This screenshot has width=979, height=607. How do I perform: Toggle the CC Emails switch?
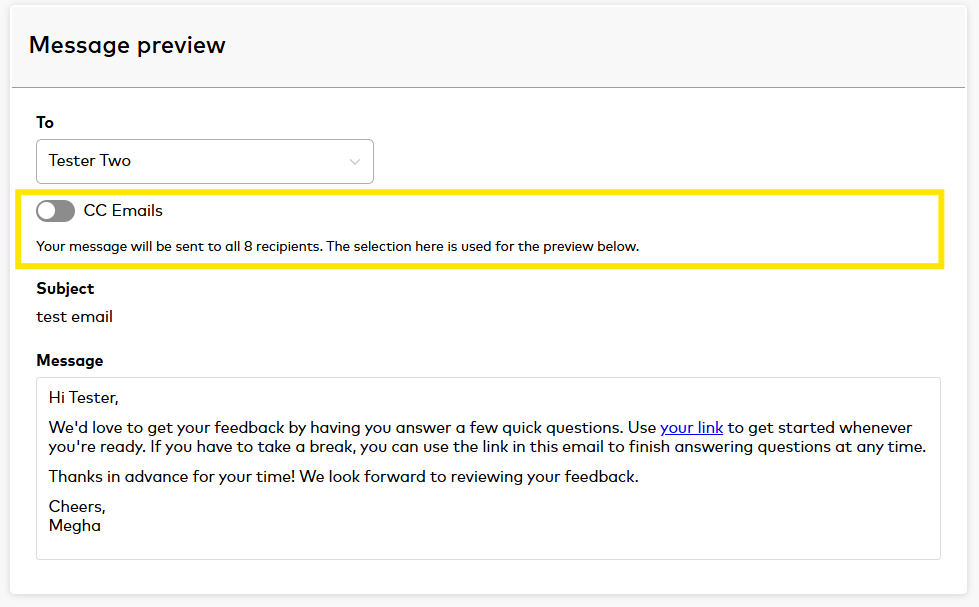click(x=55, y=211)
